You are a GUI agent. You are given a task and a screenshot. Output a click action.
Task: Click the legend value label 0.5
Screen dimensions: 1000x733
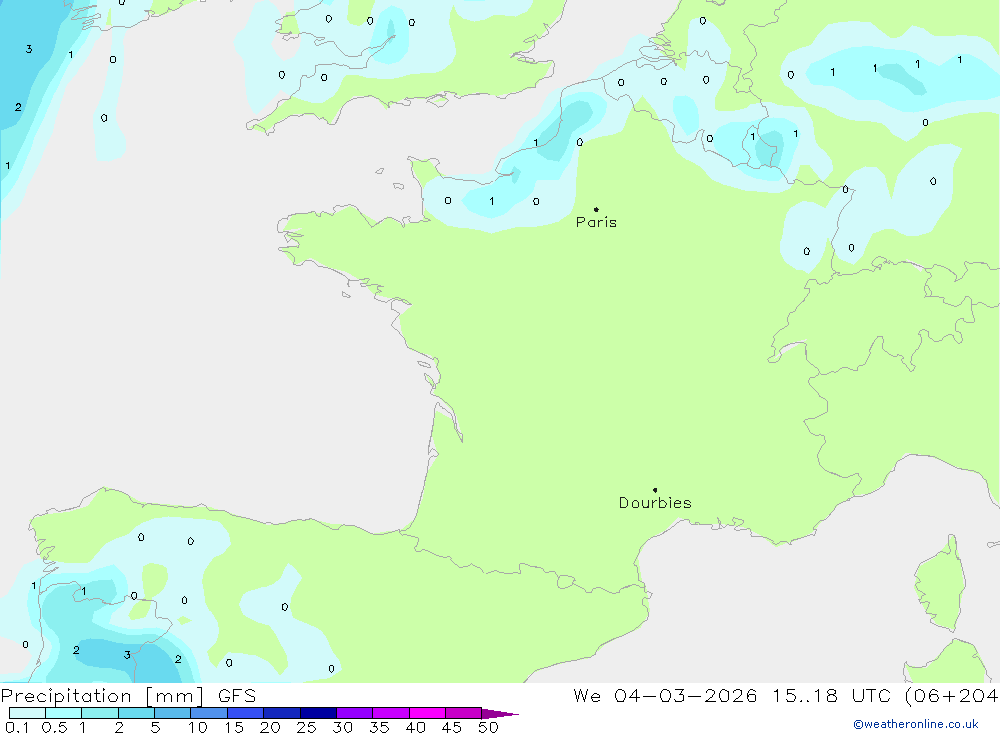coord(54,727)
